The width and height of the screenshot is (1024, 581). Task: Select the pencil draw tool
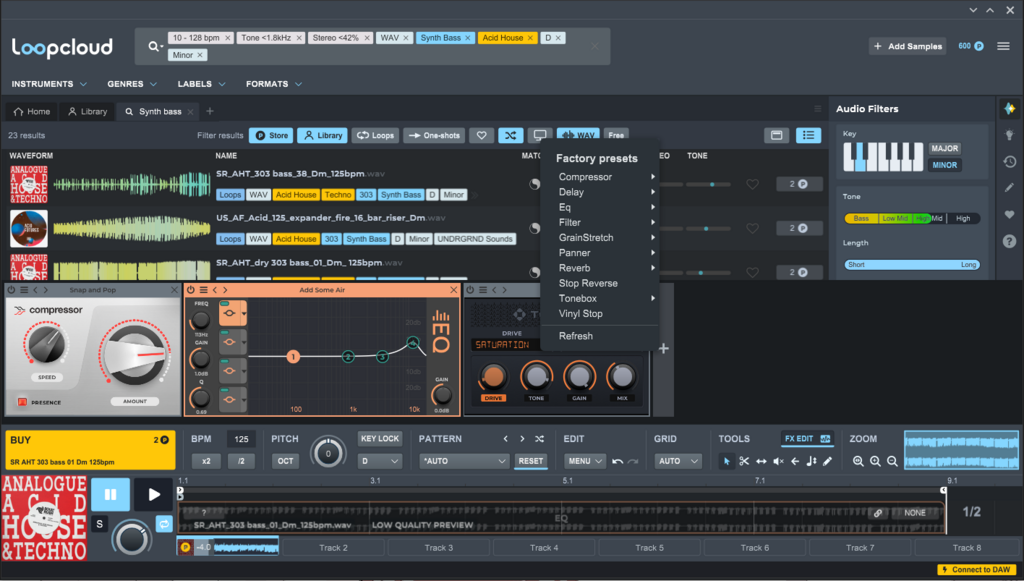coord(827,461)
